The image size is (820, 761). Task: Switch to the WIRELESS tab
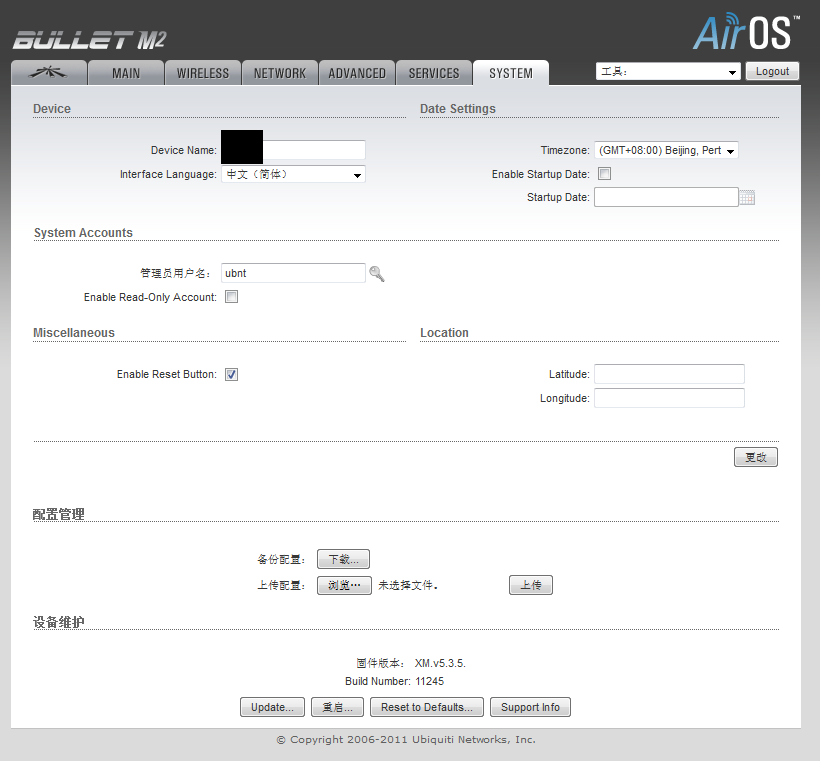(x=203, y=73)
